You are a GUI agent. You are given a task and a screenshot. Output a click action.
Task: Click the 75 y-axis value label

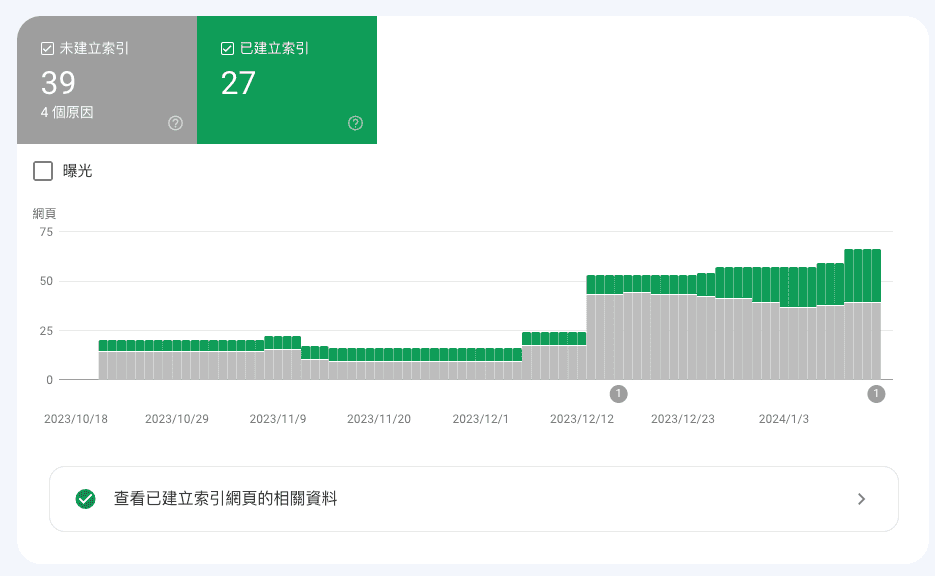click(45, 232)
